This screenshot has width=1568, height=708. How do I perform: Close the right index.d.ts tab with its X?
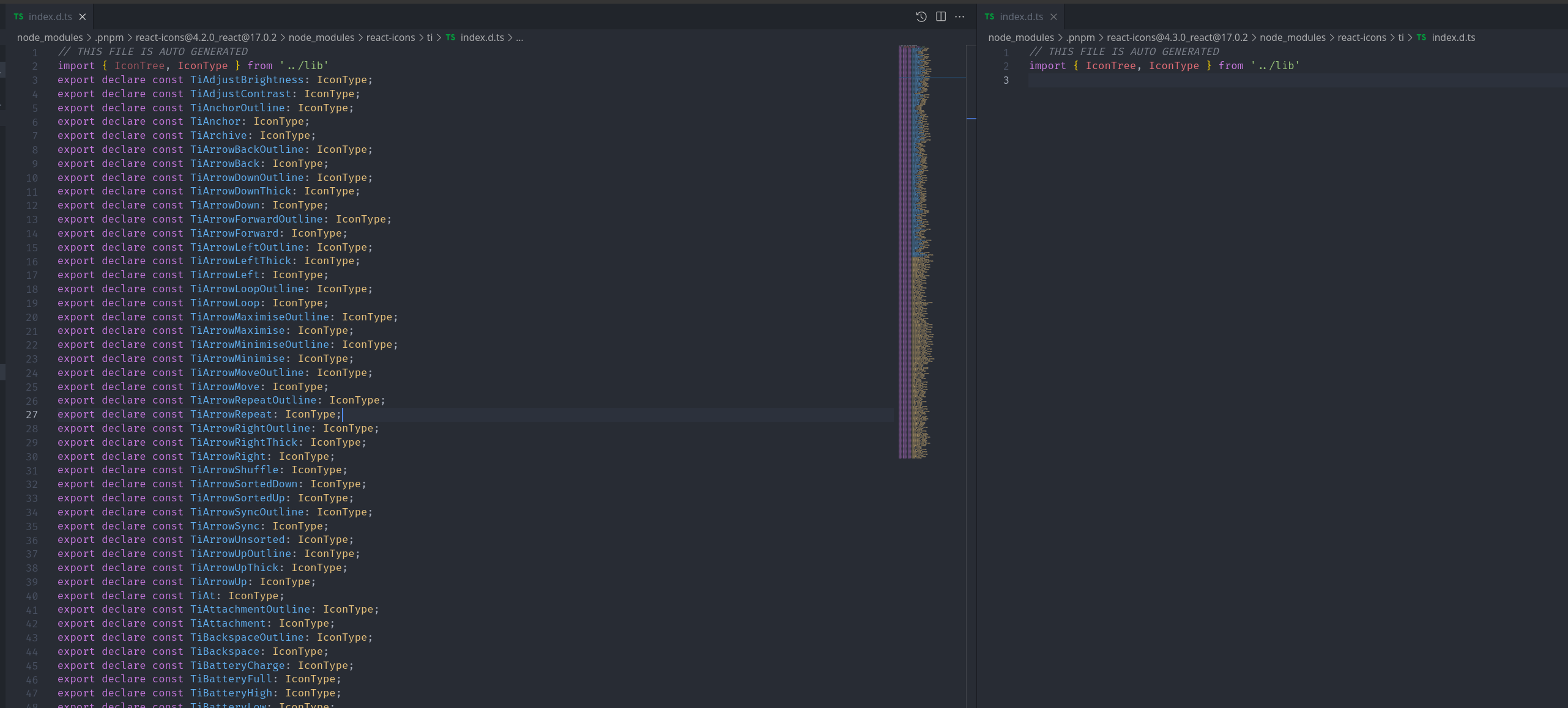tap(1053, 17)
